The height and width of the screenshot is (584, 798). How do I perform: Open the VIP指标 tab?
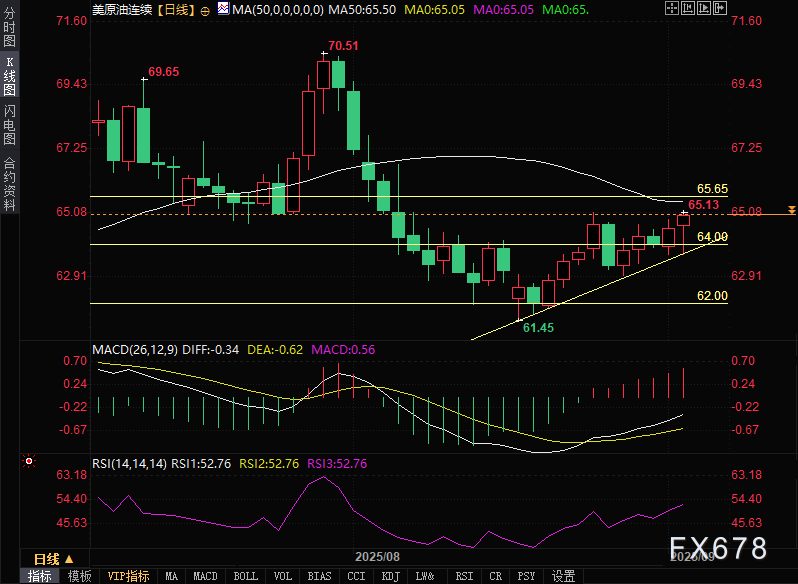128,576
